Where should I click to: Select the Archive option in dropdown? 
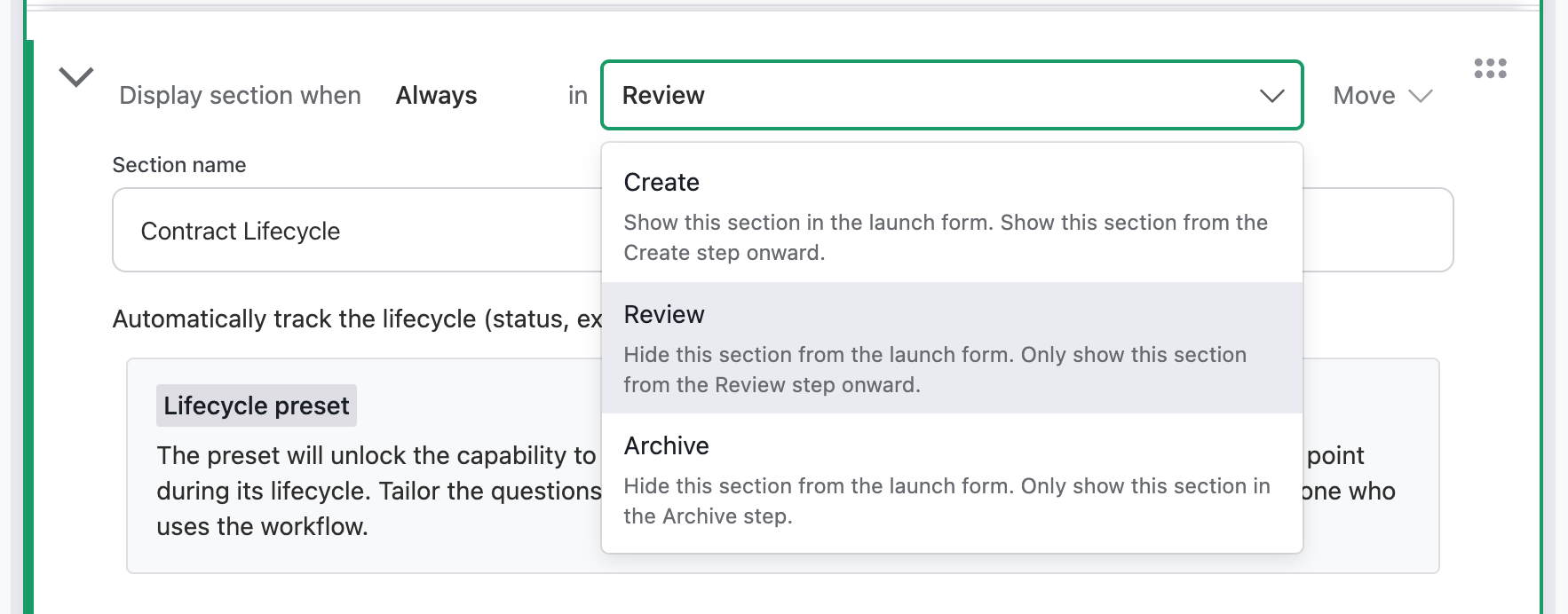[x=952, y=479]
